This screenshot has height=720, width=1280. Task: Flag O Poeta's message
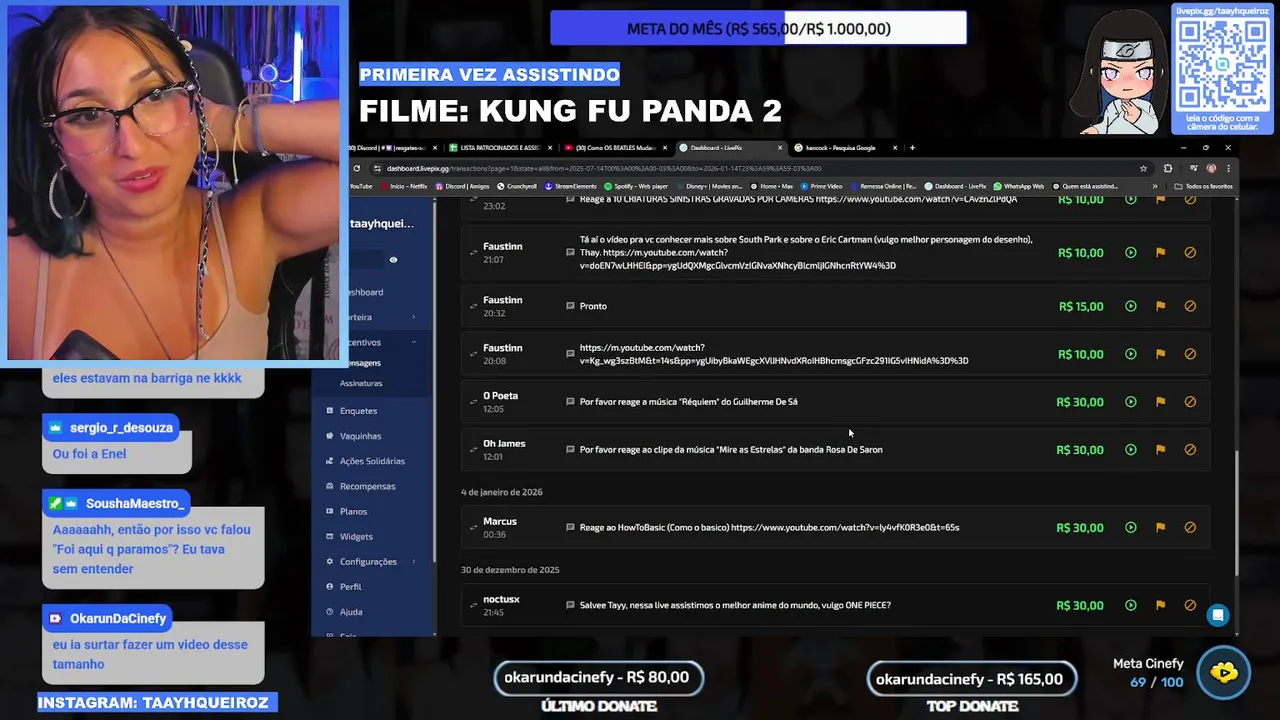1160,402
